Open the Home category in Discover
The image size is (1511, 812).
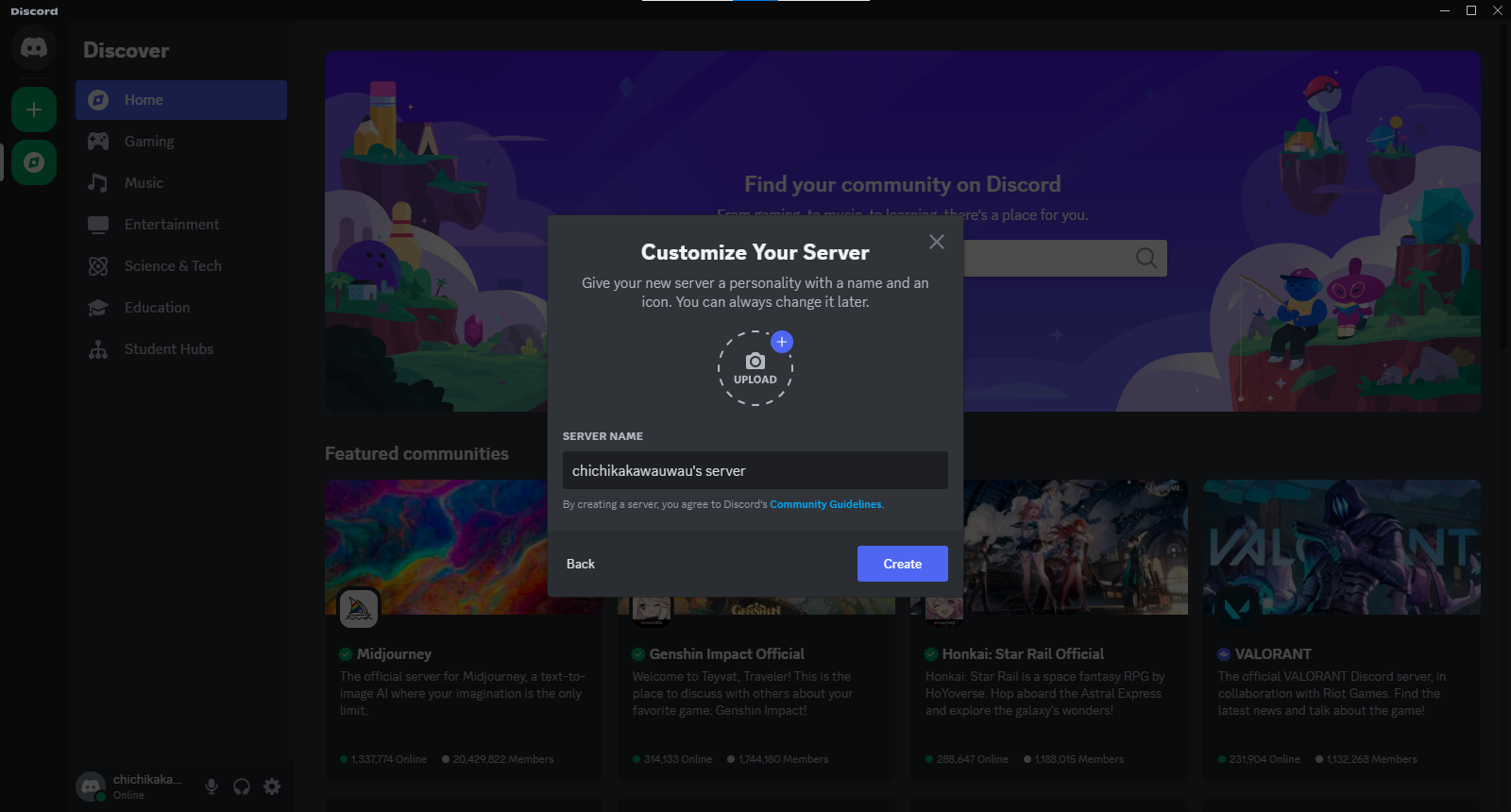coord(181,100)
